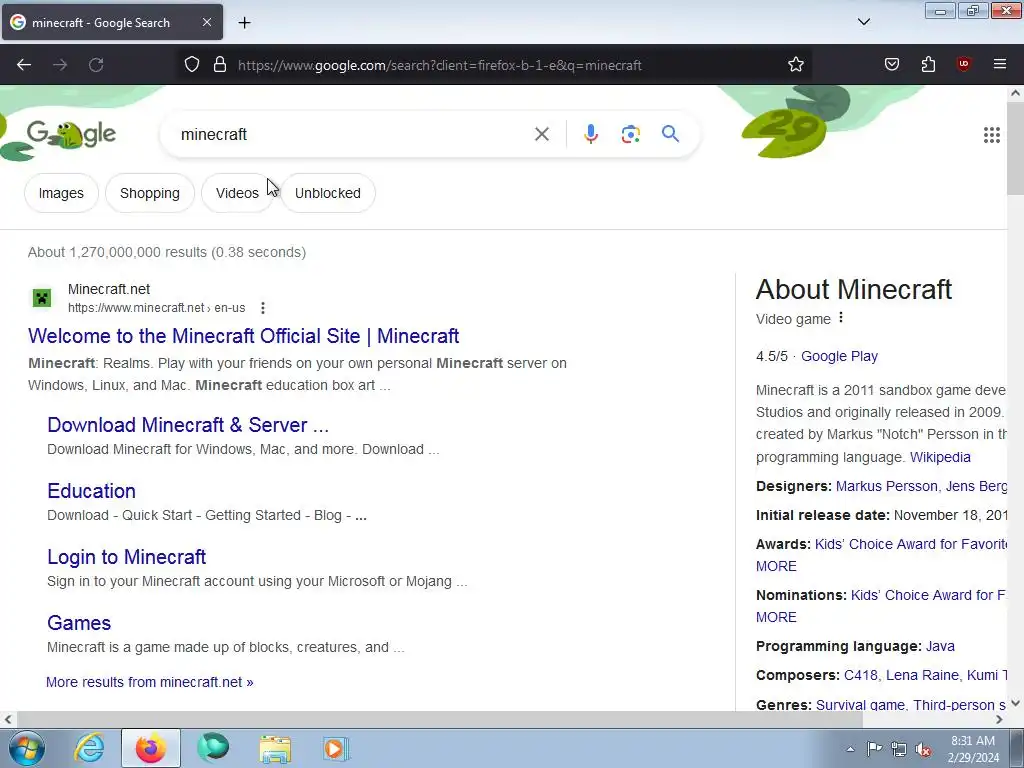Image resolution: width=1024 pixels, height=768 pixels.
Task: Click the lily pad 29 doodle
Action: [784, 131]
